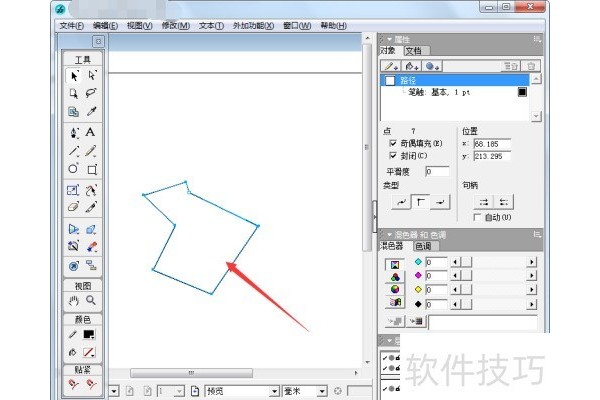Click the right Snap tool icon

[91, 384]
